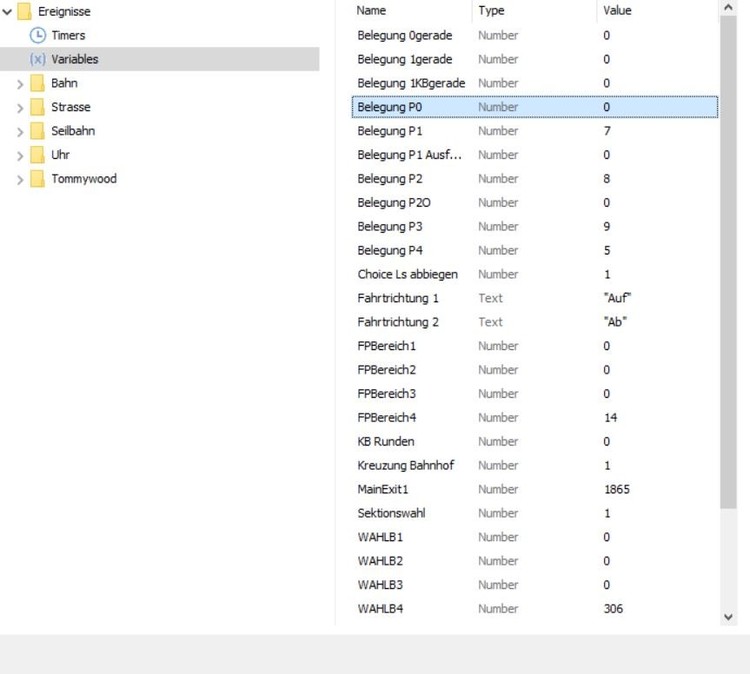
Task: Click the Strasse folder icon
Action: coord(37,107)
